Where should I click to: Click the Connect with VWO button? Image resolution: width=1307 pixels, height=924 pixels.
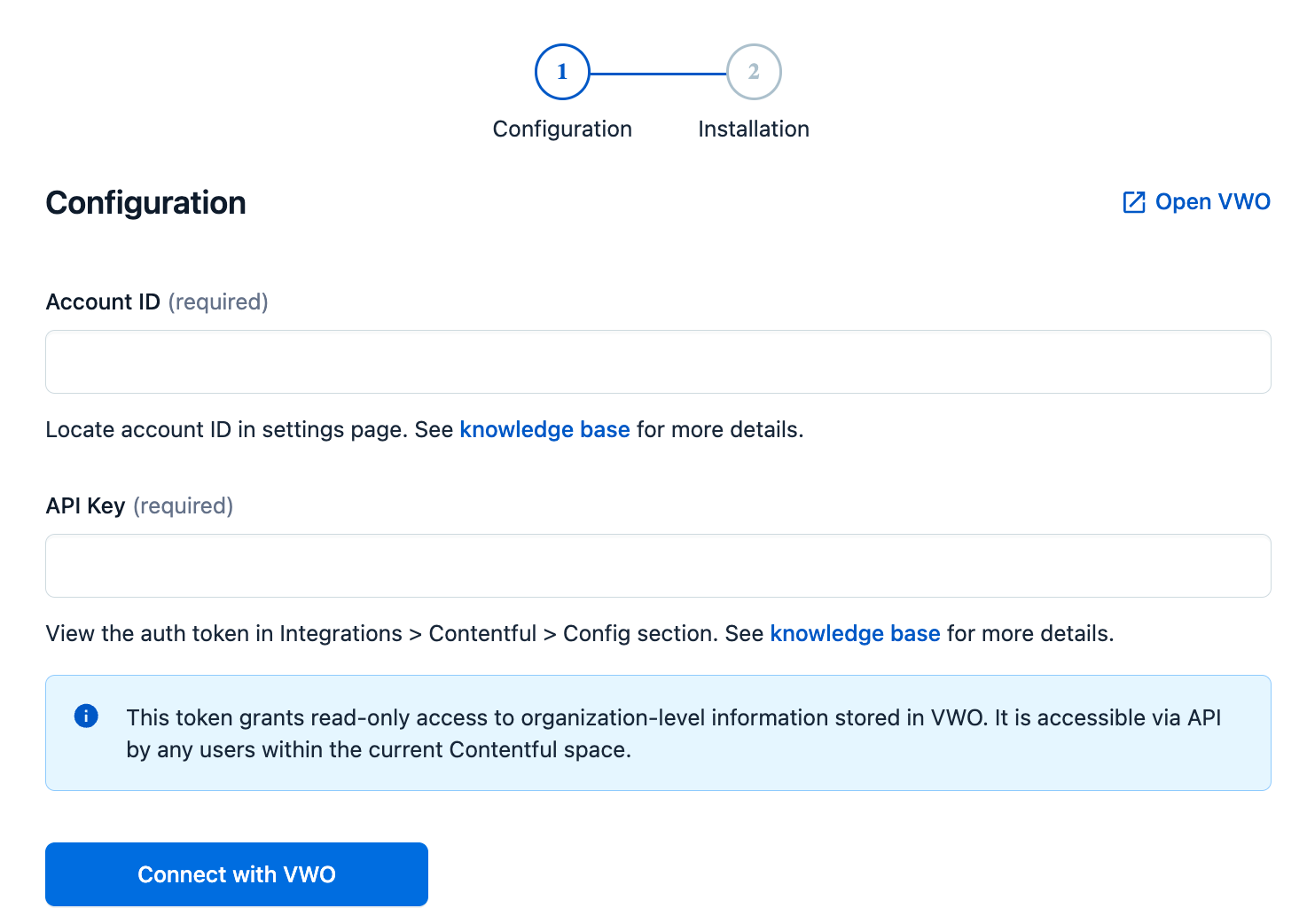(x=237, y=874)
